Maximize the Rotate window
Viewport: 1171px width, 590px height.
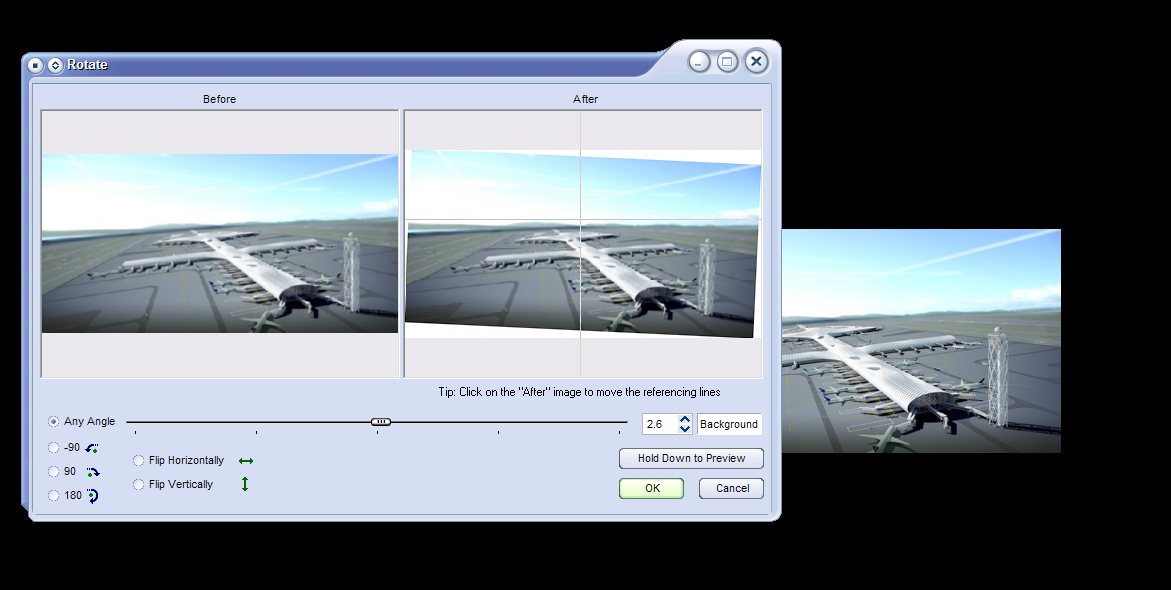pos(727,62)
